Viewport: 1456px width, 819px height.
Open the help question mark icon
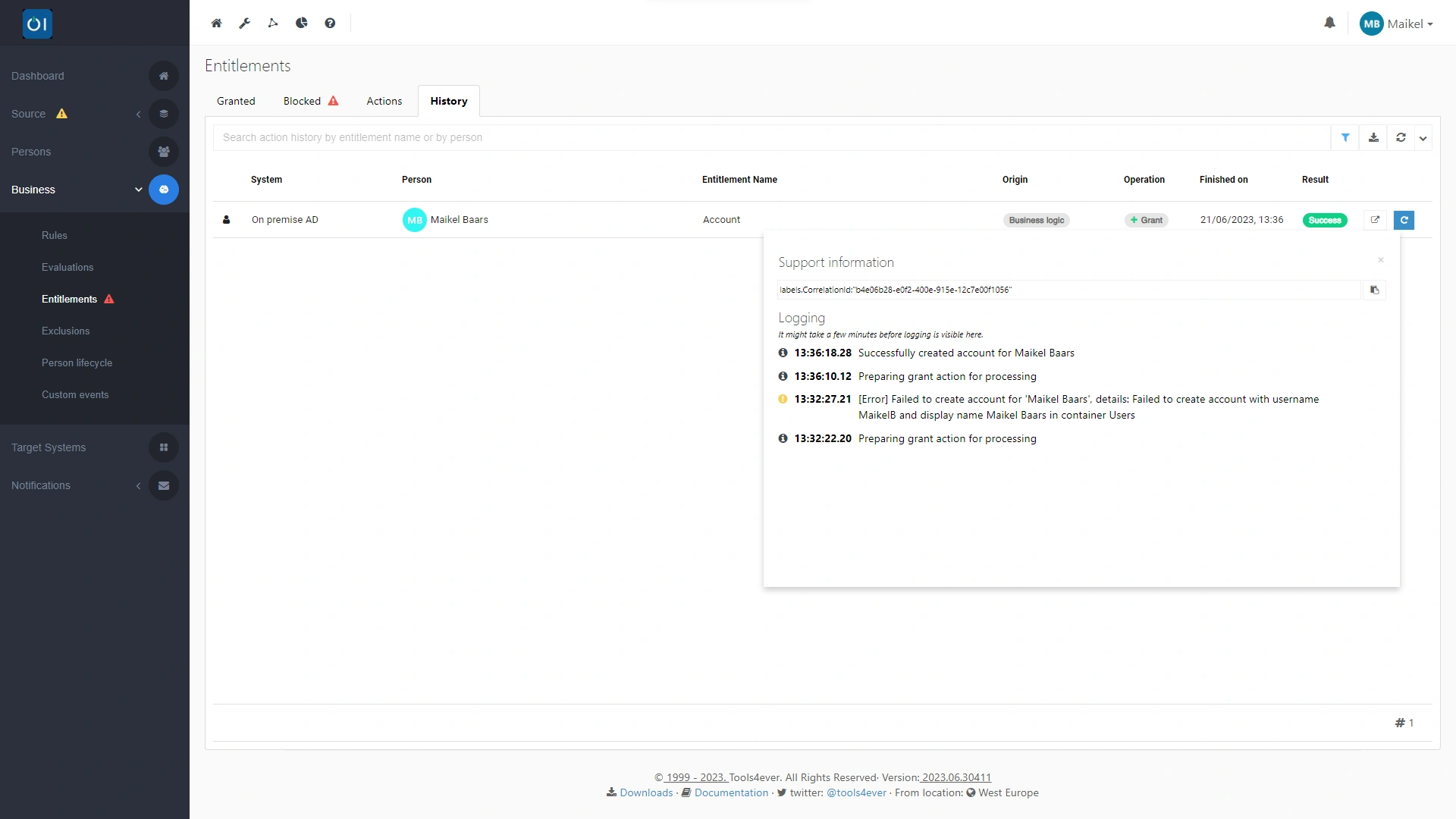point(330,23)
